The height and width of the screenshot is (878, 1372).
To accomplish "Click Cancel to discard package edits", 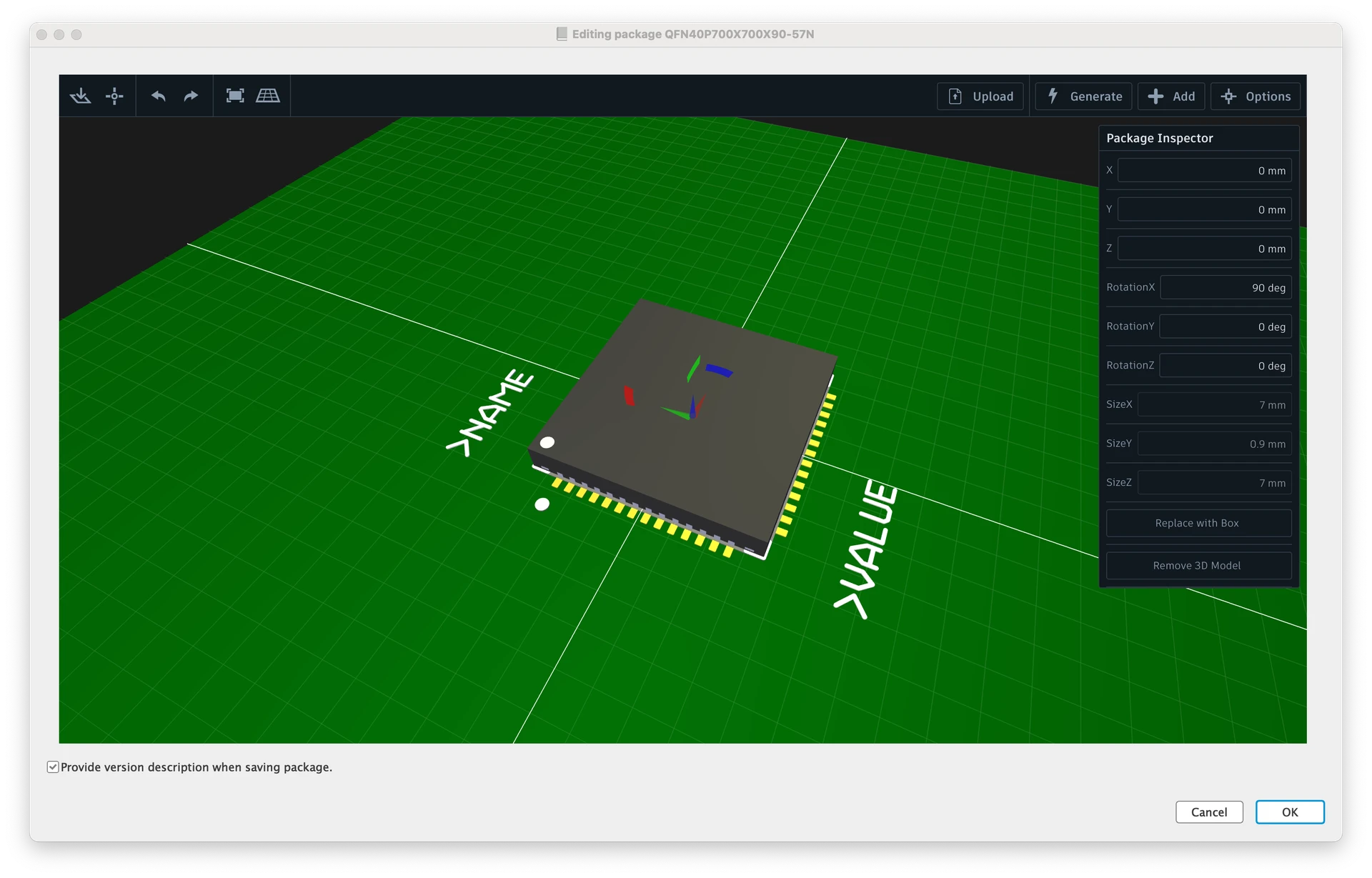I will click(x=1209, y=812).
